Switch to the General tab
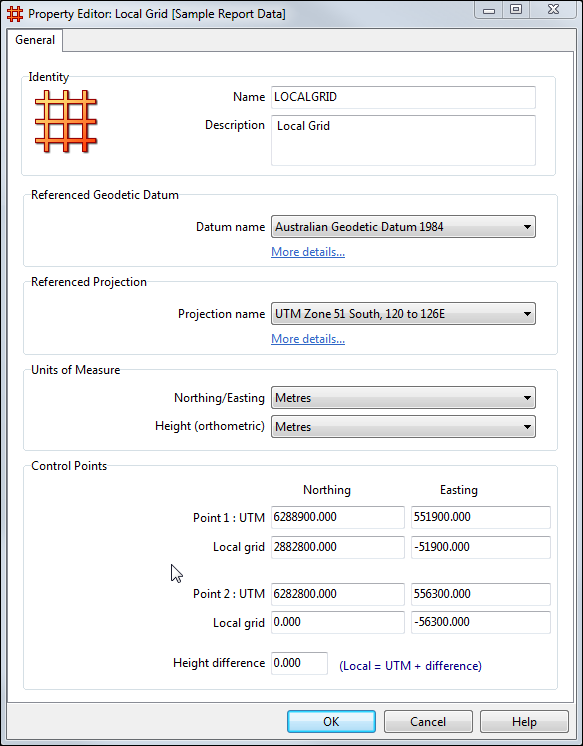 click(35, 40)
